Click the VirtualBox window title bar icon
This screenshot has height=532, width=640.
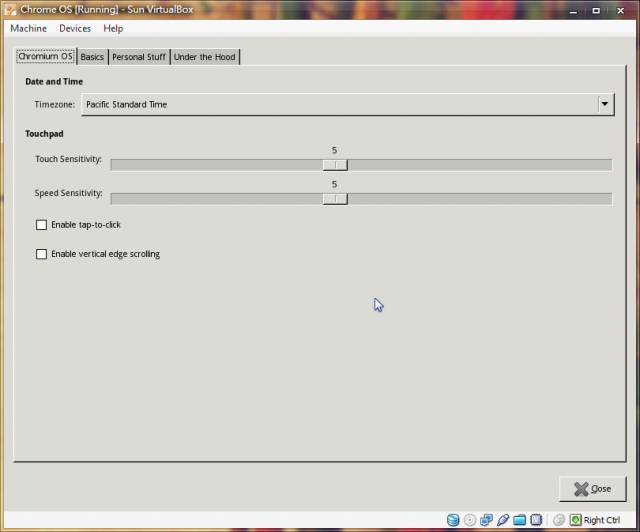point(10,10)
